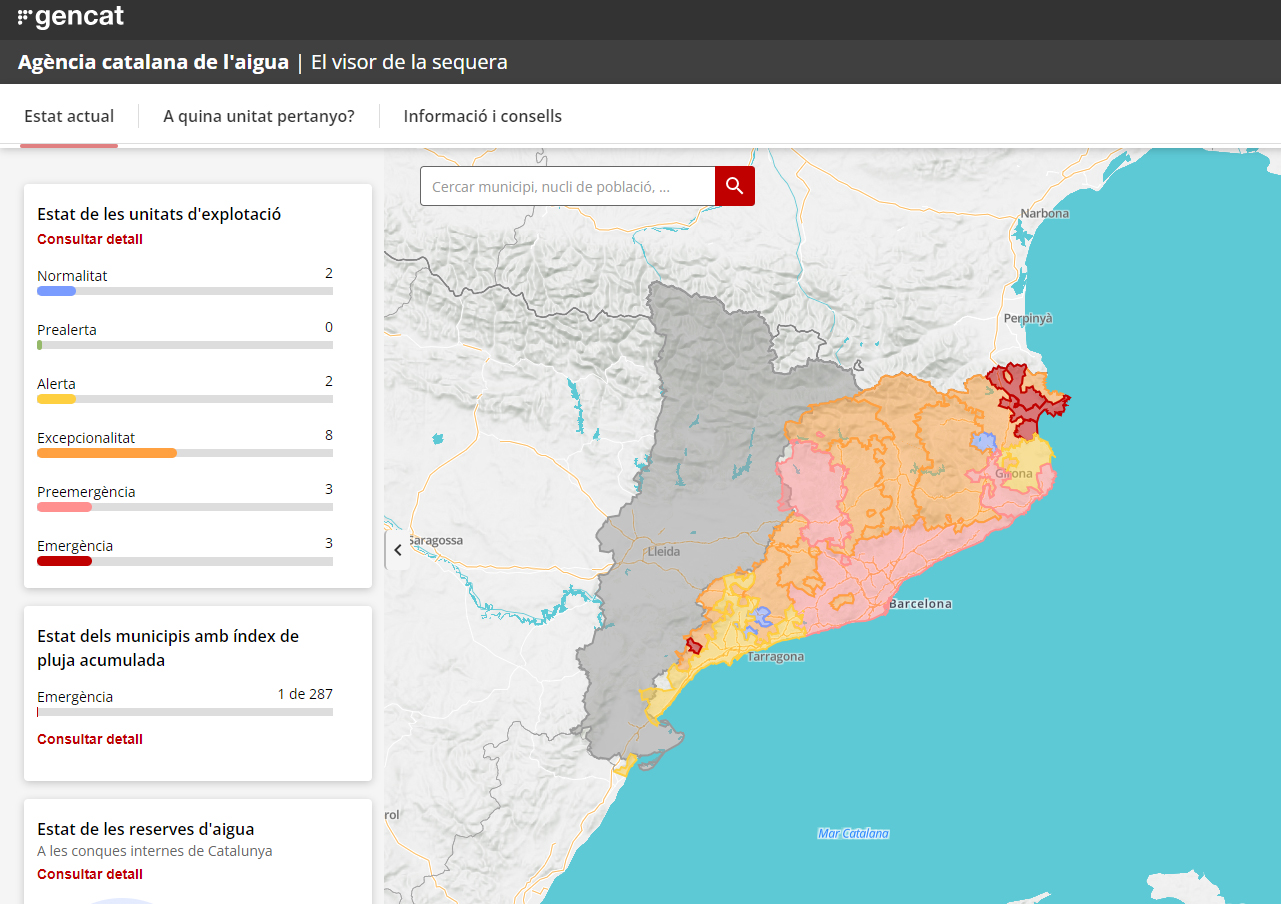The width and height of the screenshot is (1281, 904).
Task: Click the yellow Alerta progress bar
Action: [x=185, y=399]
